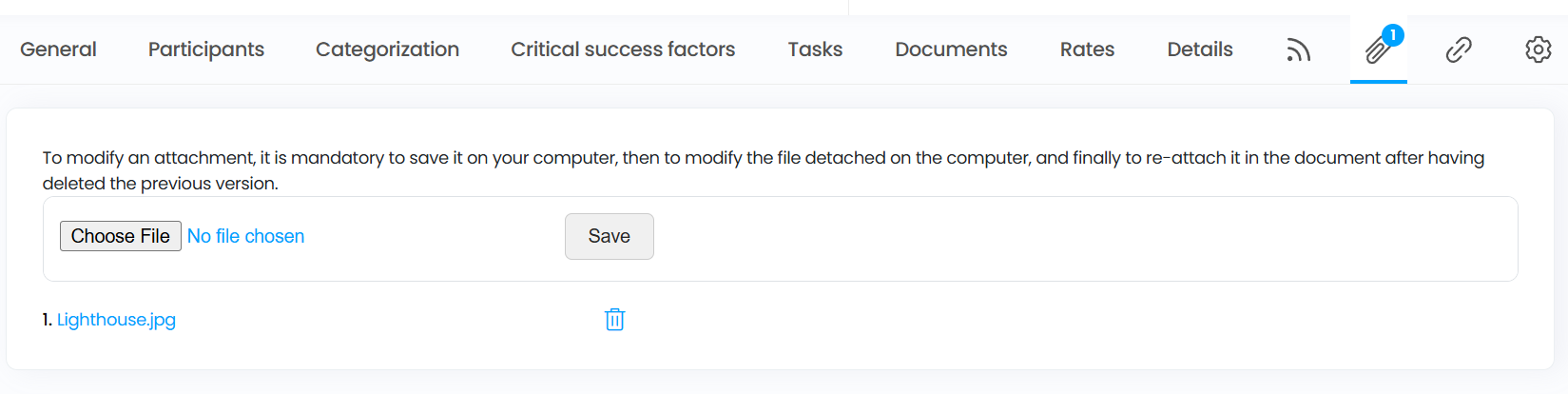The image size is (1568, 394).
Task: View the Rates tab
Action: [x=1087, y=49]
